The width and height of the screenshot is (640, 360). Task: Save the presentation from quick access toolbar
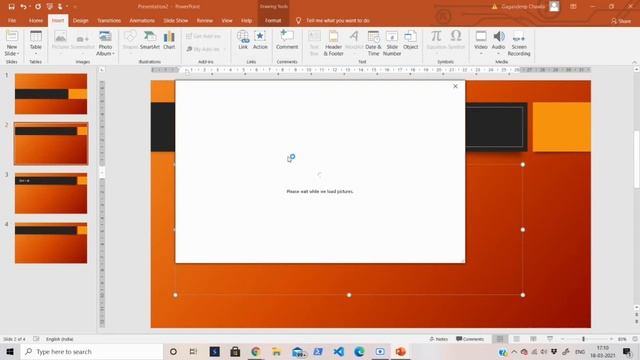click(x=11, y=7)
